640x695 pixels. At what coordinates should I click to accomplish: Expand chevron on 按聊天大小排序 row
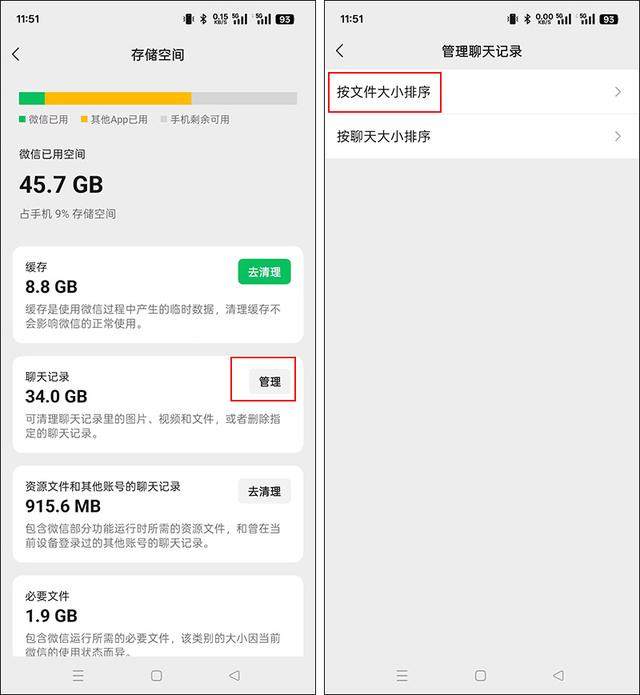pos(618,136)
